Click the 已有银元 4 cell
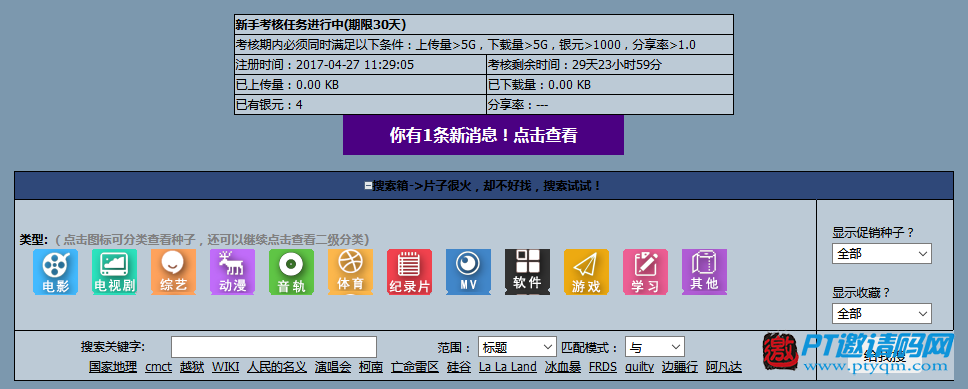The height and width of the screenshot is (389, 968). (x=361, y=105)
